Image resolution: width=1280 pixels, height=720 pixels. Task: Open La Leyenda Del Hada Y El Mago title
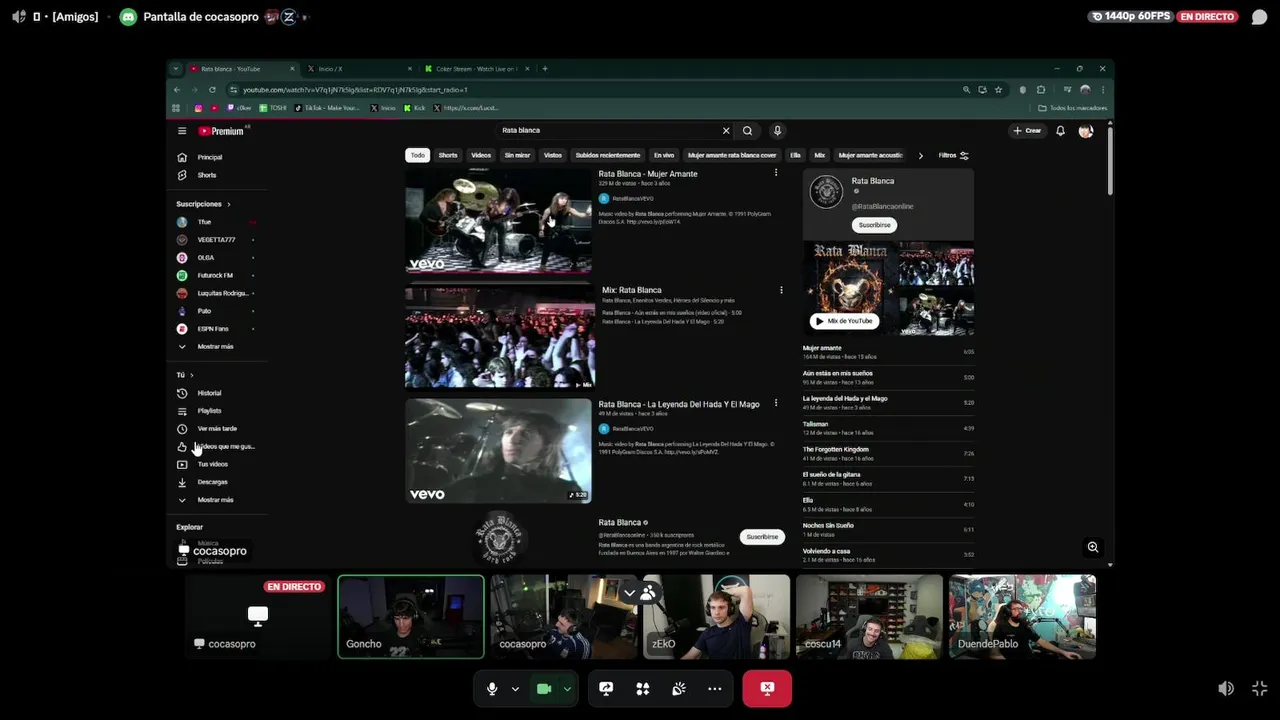coord(679,404)
